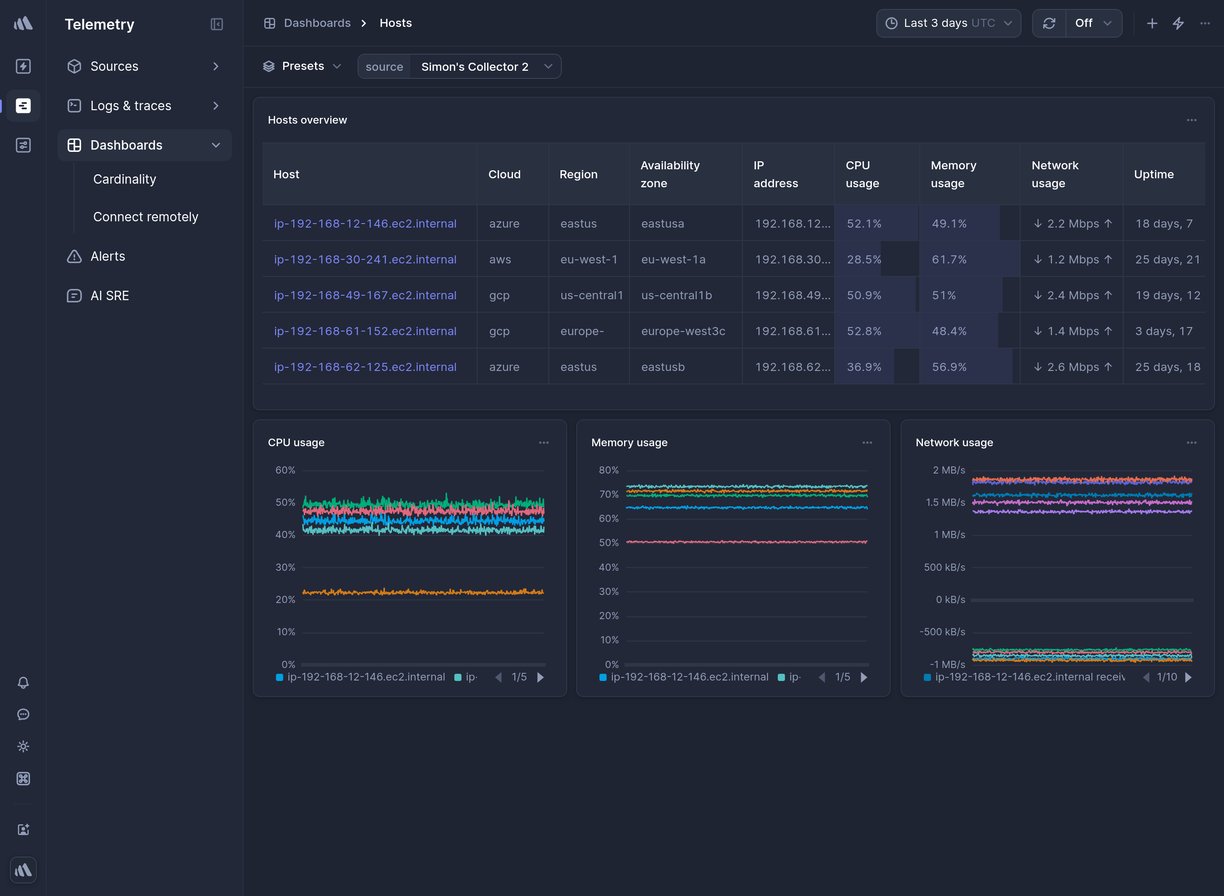This screenshot has width=1224, height=896.
Task: Open the source Simon's Collector 2 dropdown
Action: (485, 66)
